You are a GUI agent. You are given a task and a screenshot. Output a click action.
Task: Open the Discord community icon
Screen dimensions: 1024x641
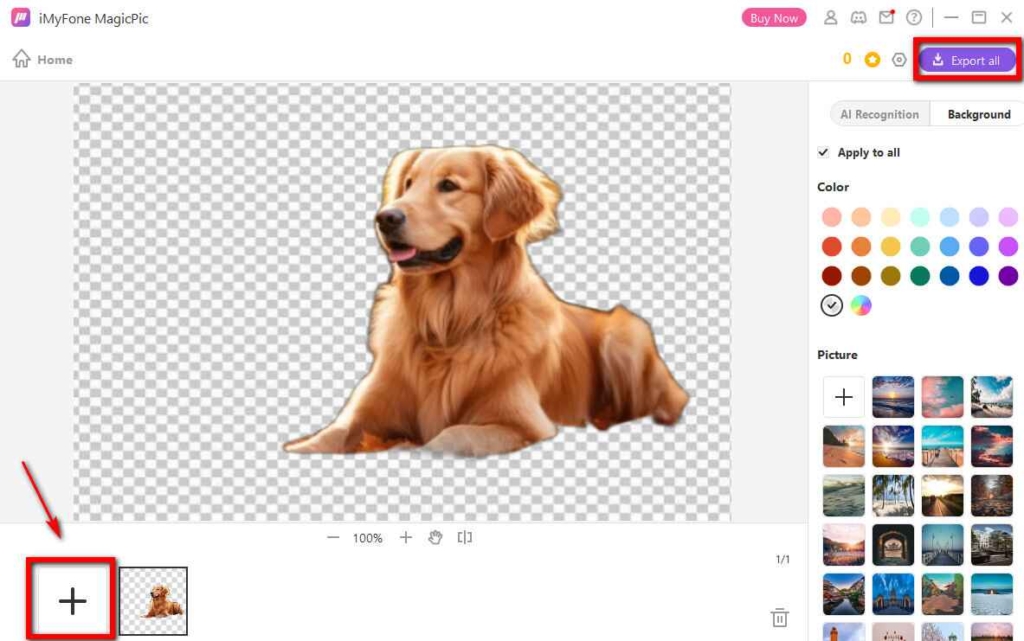[x=856, y=17]
